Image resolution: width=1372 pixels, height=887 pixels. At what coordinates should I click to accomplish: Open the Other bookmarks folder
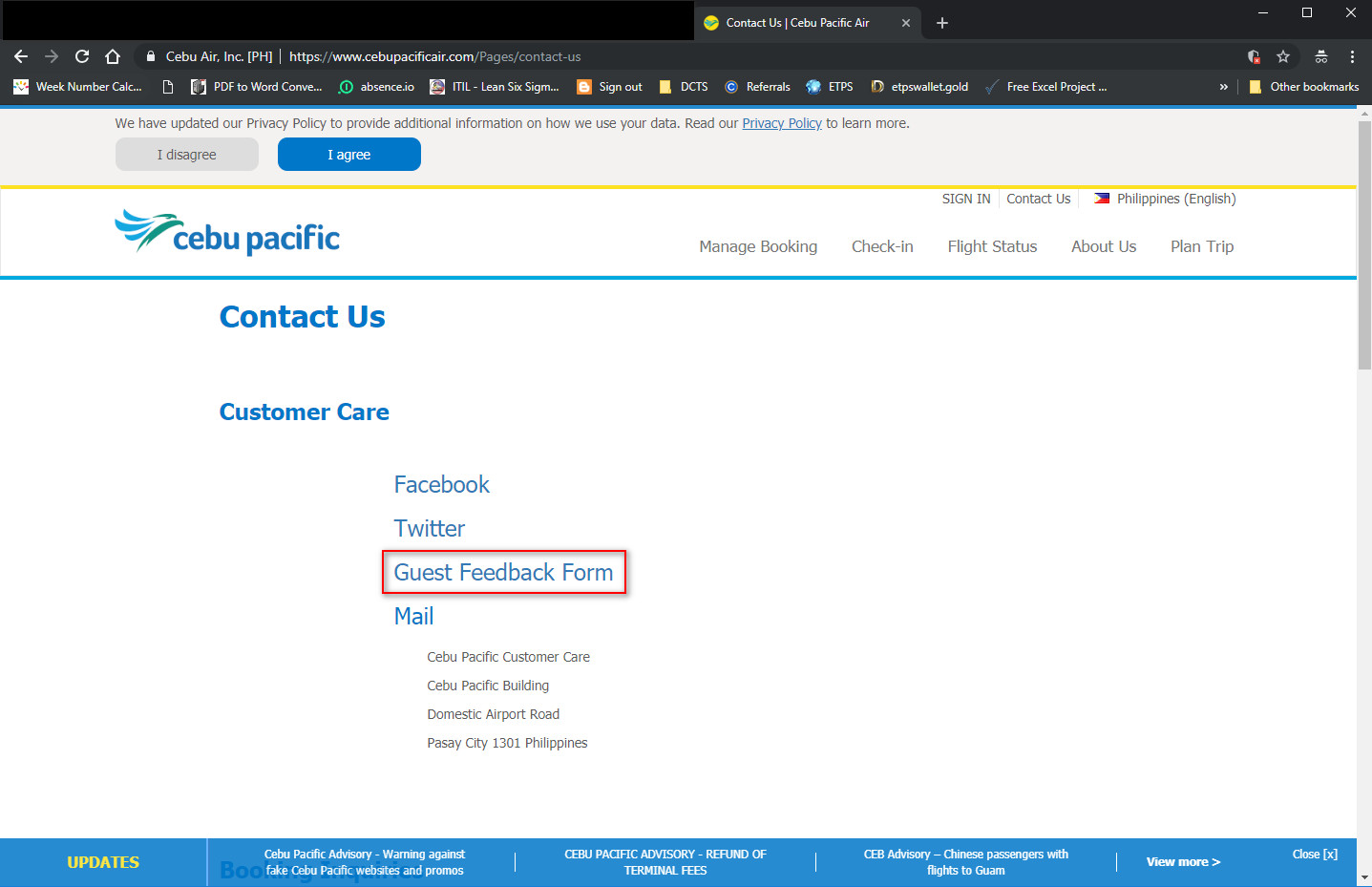click(x=1303, y=87)
